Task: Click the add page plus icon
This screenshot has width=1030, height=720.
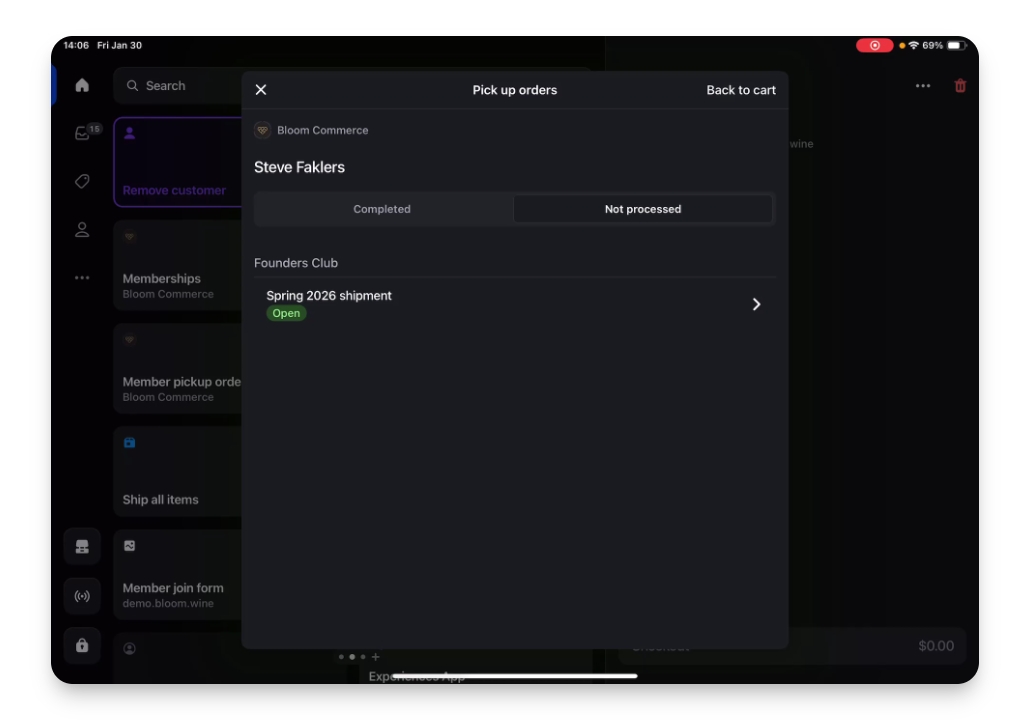Action: pos(376,656)
